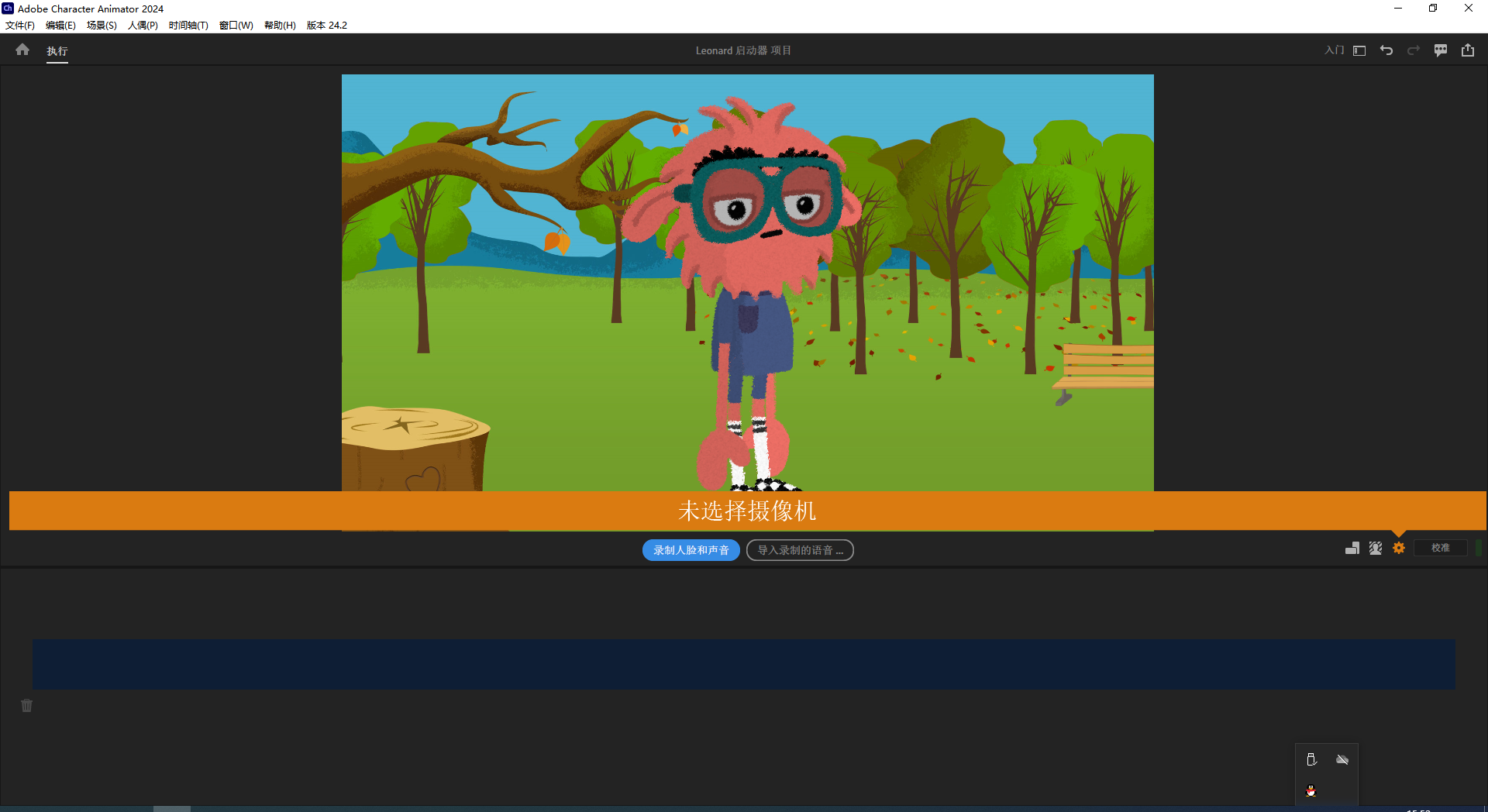The image size is (1488, 812).
Task: Go to the Home screen icon
Action: point(22,50)
